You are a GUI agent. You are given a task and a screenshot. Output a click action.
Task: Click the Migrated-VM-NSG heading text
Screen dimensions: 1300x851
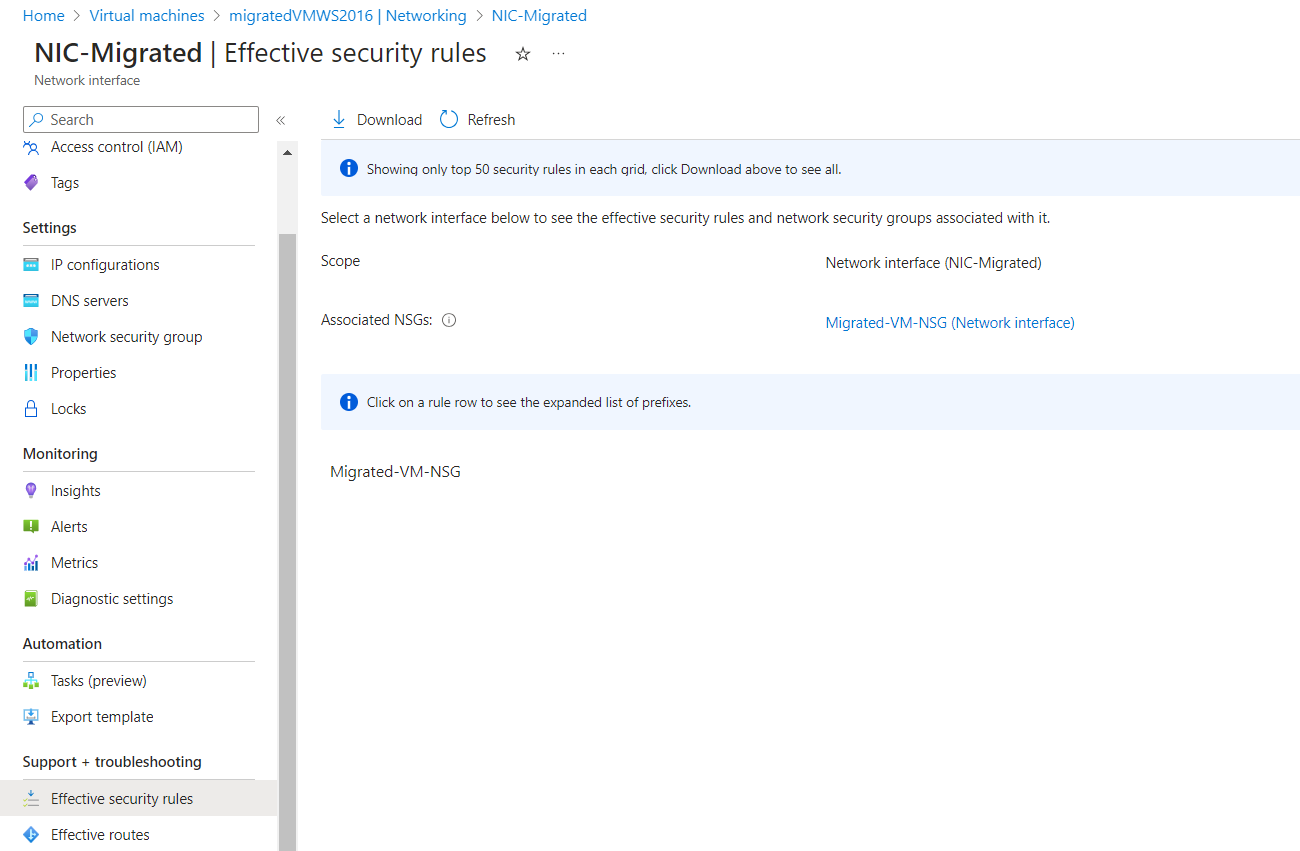pyautogui.click(x=396, y=472)
